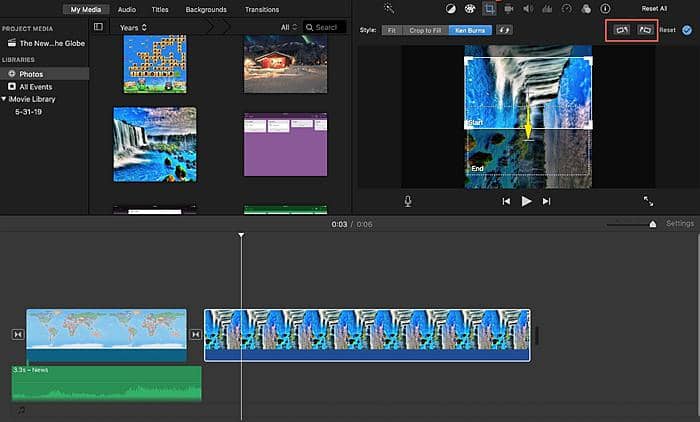Open the noise reduction and equalizer tool
Viewport: 700px width, 422px height.
click(x=547, y=8)
